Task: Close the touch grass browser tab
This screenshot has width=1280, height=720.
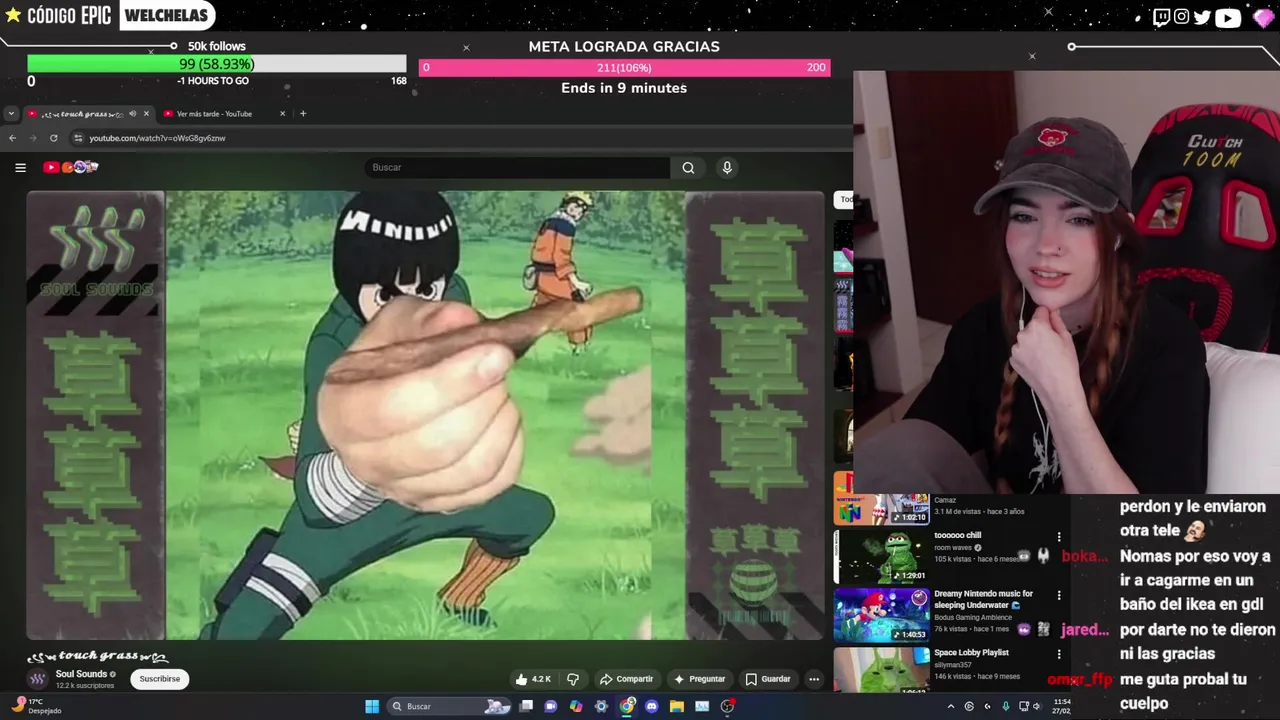Action: tap(146, 113)
